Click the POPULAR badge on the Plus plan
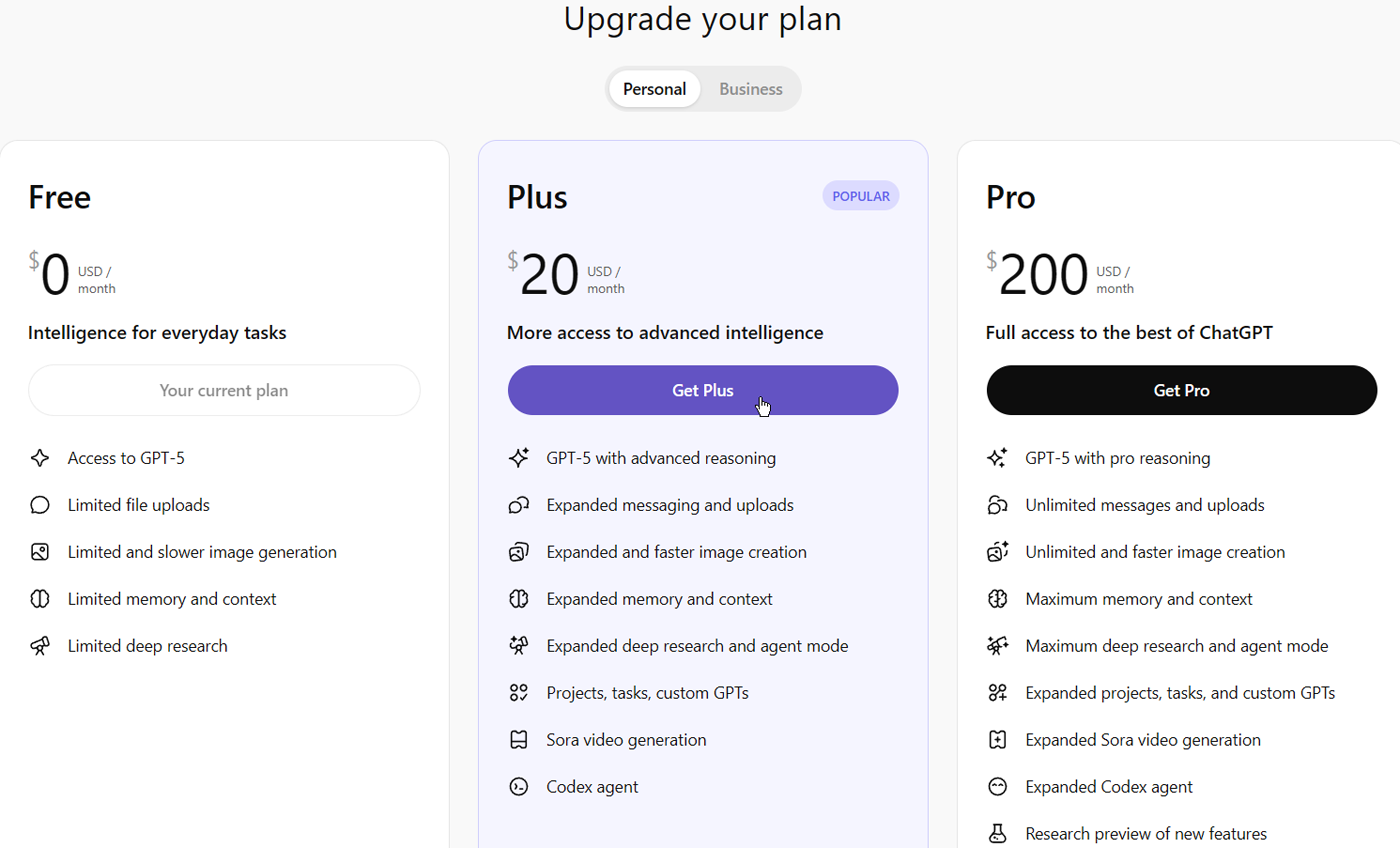The height and width of the screenshot is (848, 1400). (x=860, y=195)
